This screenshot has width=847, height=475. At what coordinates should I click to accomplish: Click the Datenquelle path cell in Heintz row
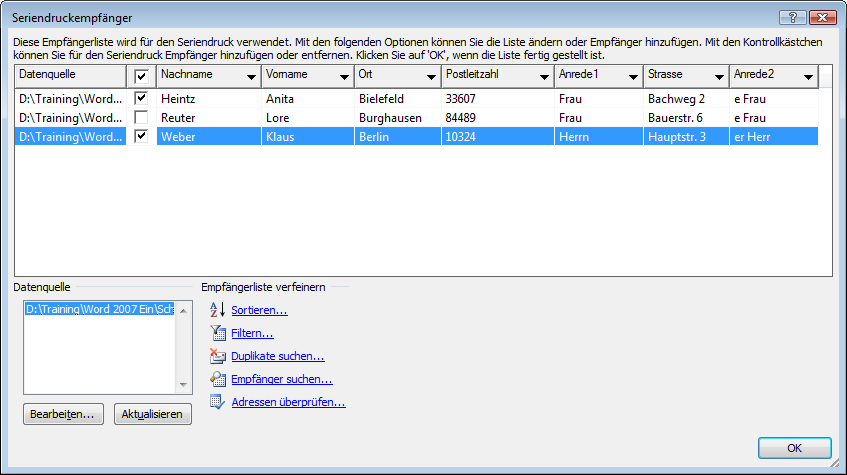coord(71,98)
